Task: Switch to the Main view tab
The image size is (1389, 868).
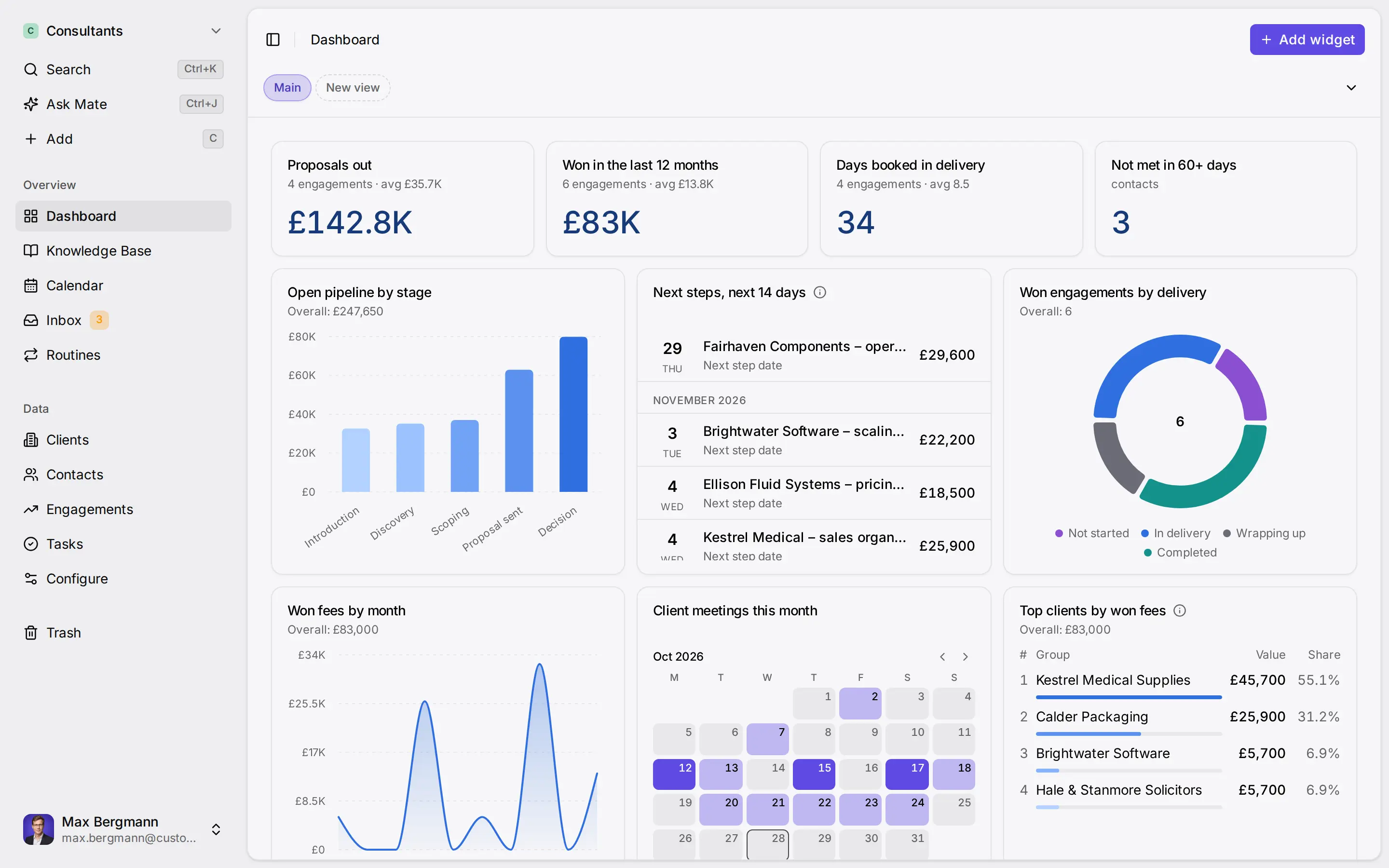Action: (287, 88)
